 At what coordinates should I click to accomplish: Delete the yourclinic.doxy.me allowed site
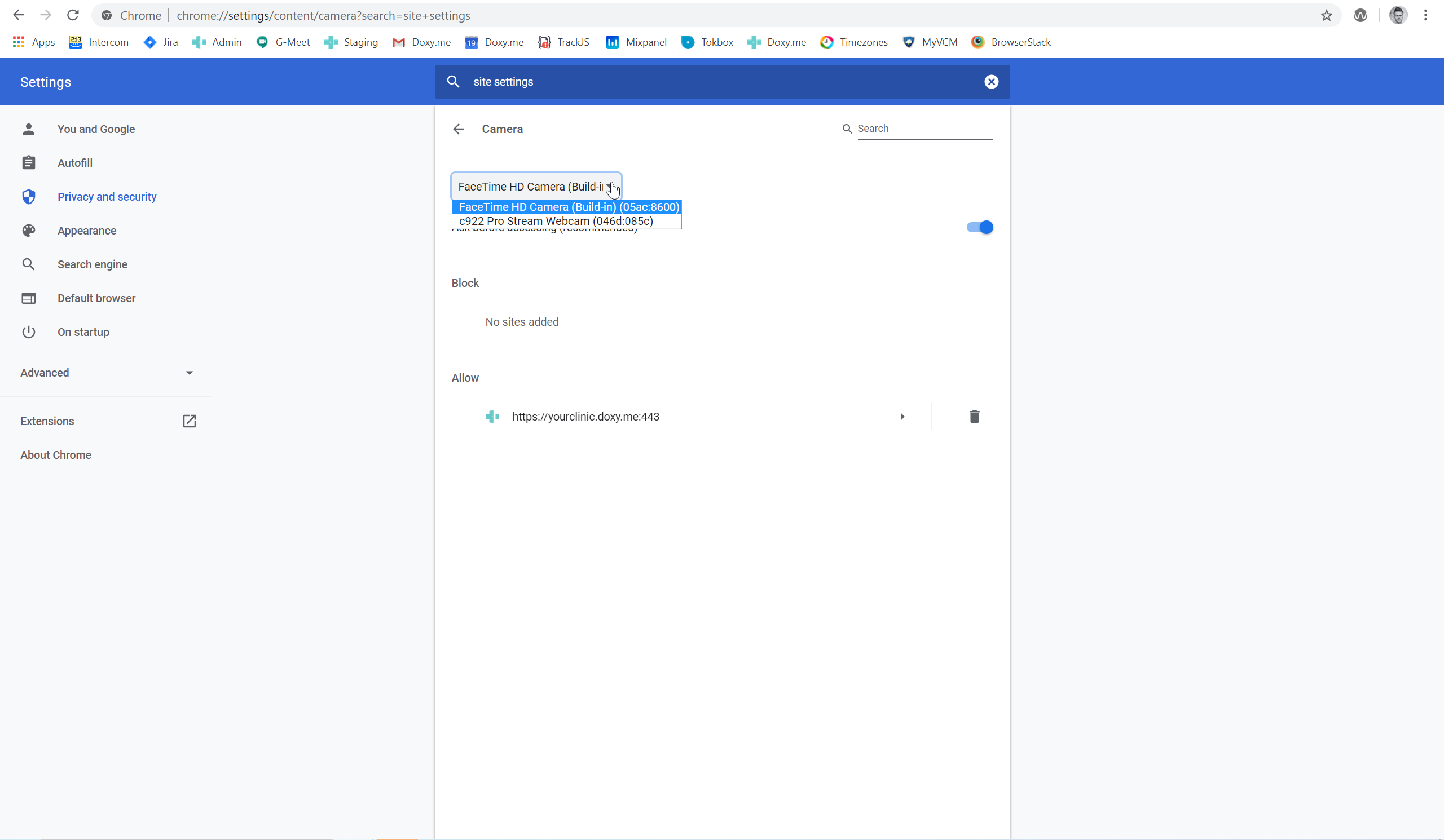click(974, 416)
